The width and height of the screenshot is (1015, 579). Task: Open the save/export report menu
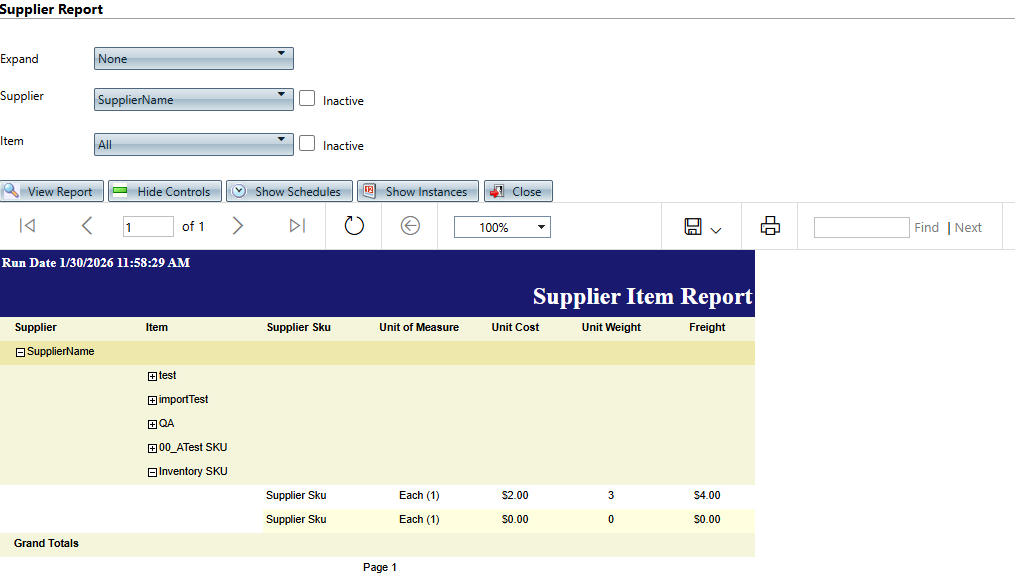pos(702,227)
